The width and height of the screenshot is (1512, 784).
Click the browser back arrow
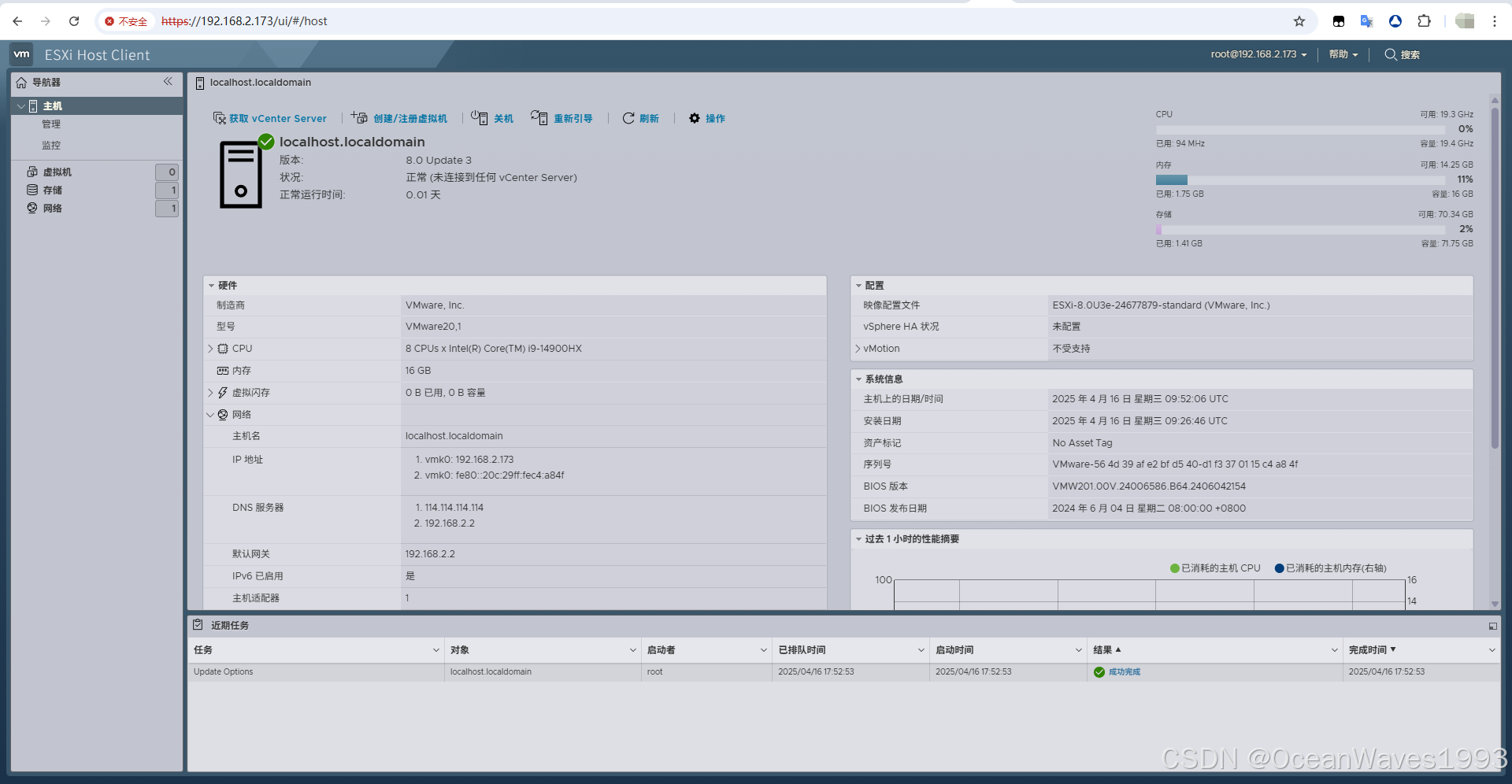pyautogui.click(x=17, y=21)
